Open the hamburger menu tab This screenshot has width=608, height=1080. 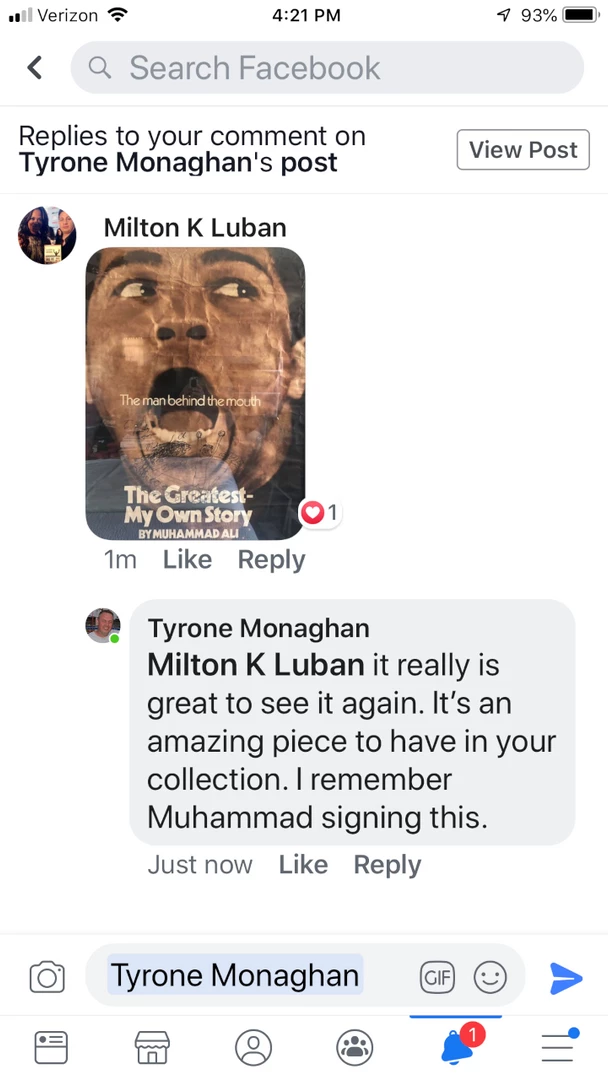[x=558, y=1046]
